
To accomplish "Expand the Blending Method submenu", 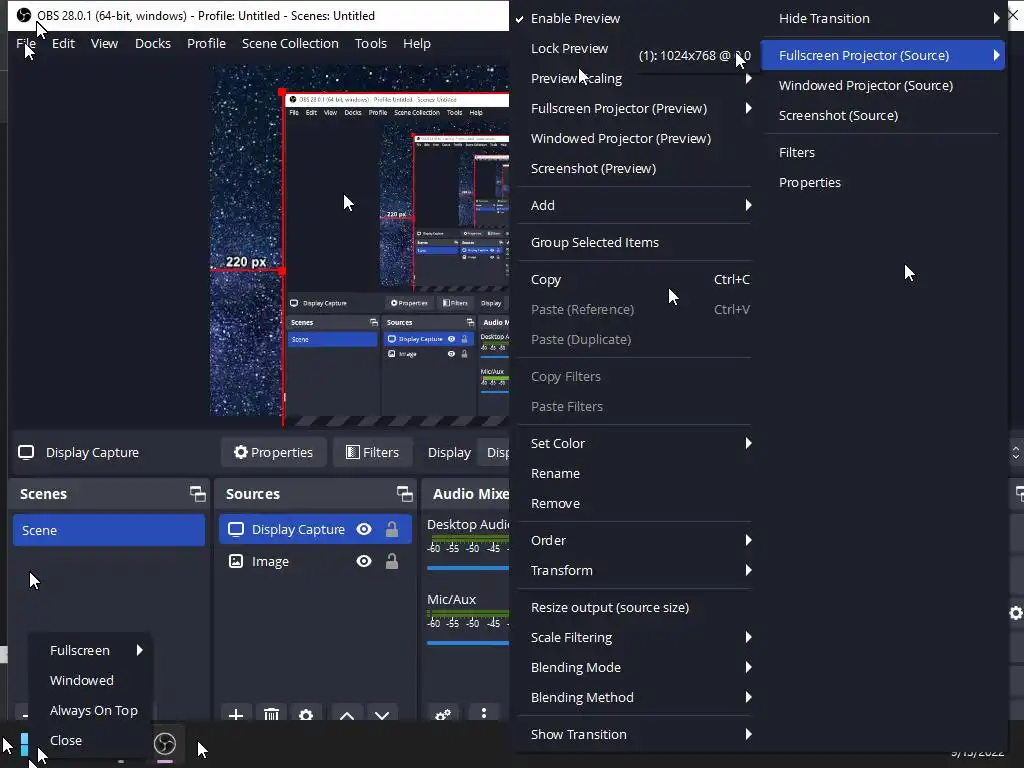I will click(633, 697).
